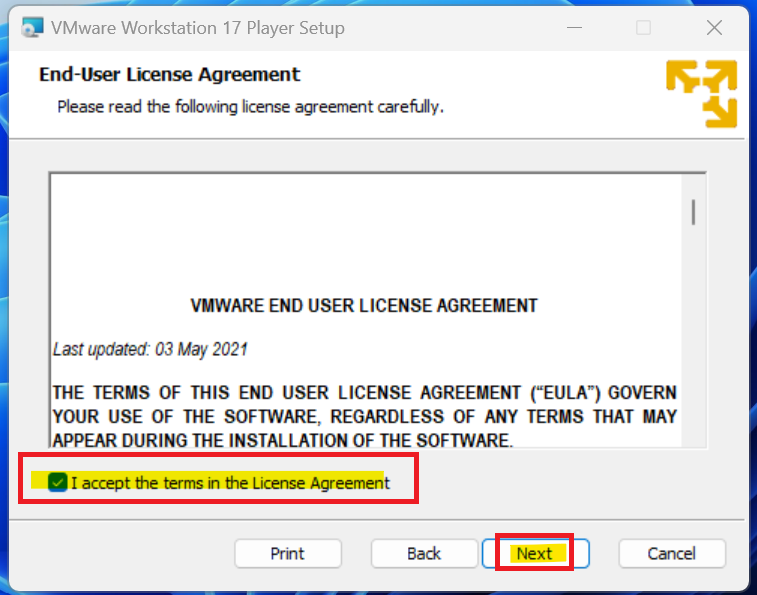The height and width of the screenshot is (595, 757).
Task: Minimize the setup window
Action: point(574,28)
